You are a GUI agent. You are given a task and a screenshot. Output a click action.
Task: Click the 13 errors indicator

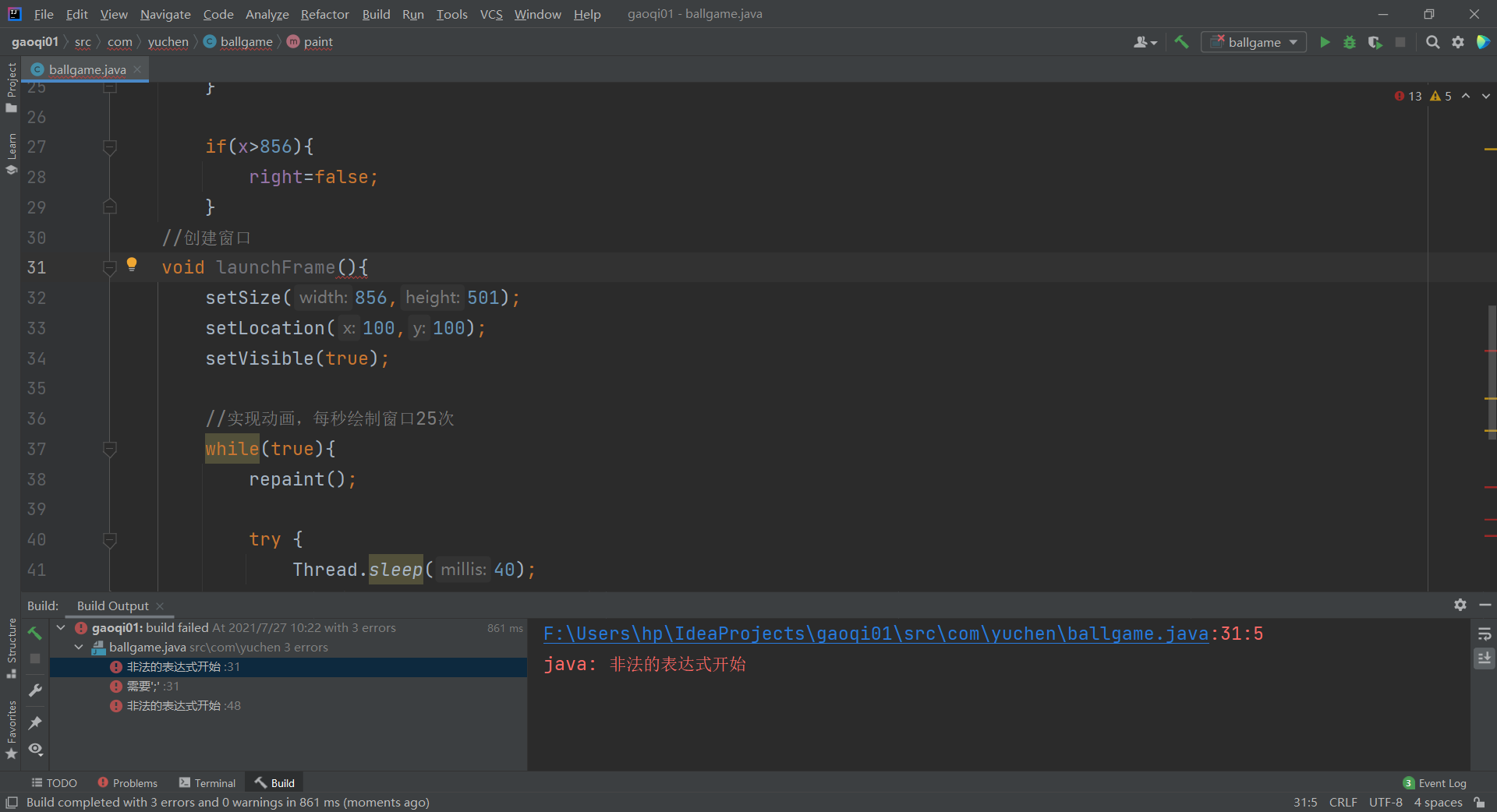click(x=1408, y=96)
